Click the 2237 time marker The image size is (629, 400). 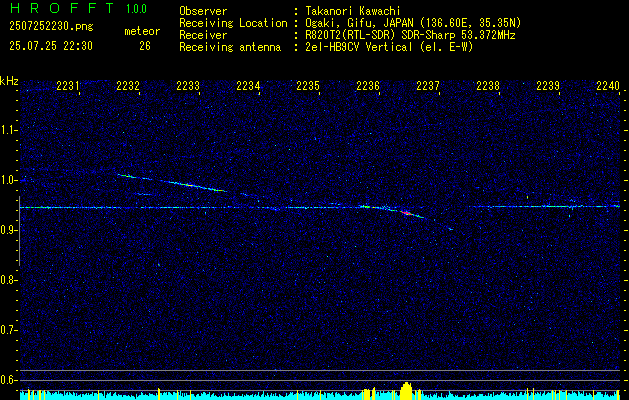428,86
